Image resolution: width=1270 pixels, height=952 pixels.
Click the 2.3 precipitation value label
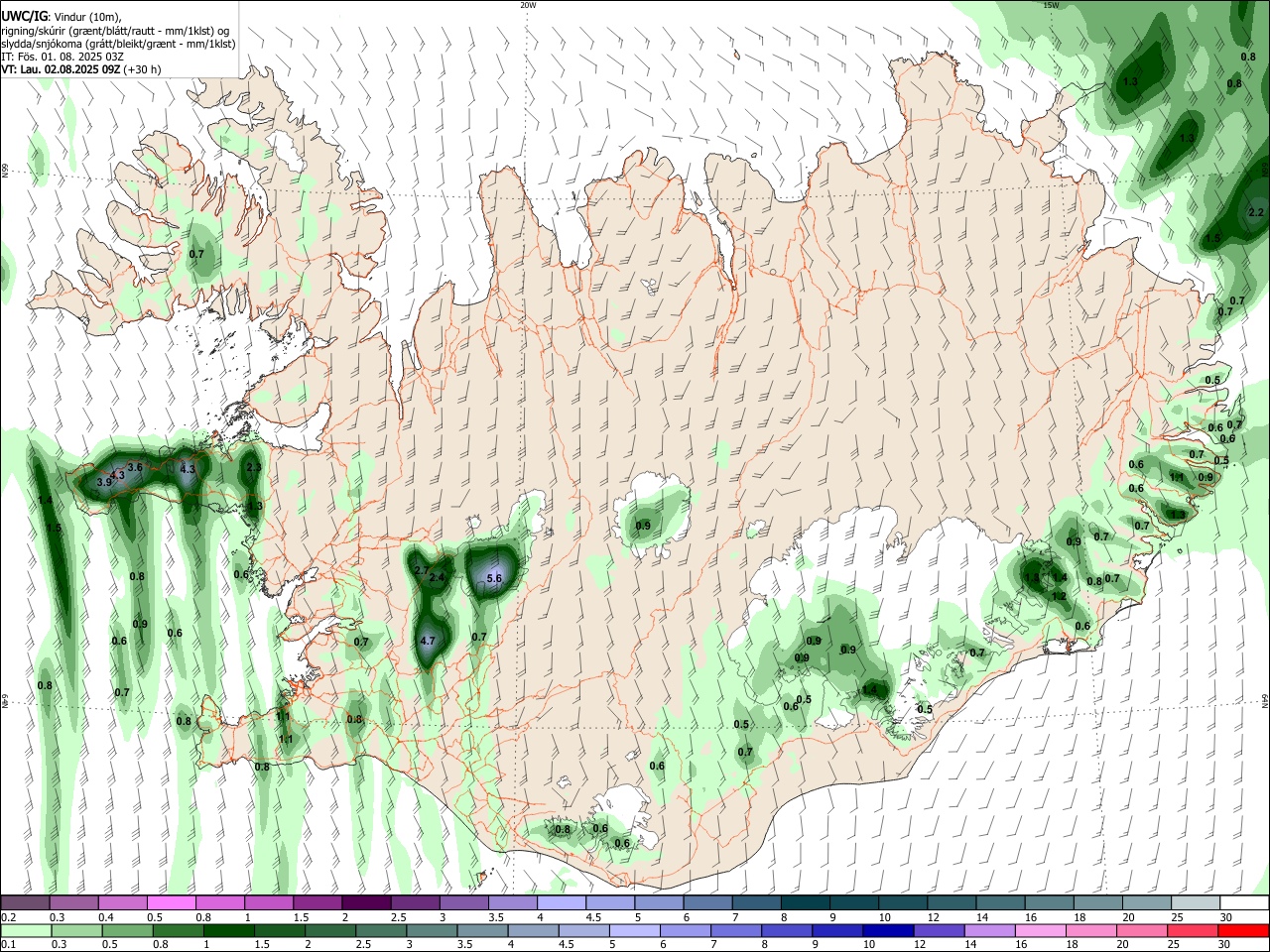(253, 467)
